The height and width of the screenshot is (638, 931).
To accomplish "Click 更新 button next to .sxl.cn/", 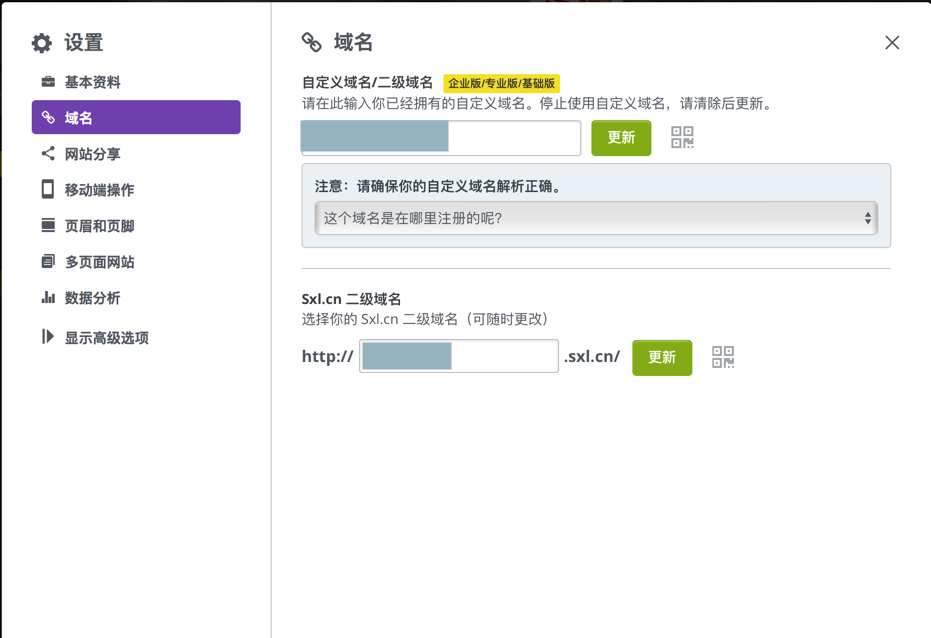I will 662,357.
